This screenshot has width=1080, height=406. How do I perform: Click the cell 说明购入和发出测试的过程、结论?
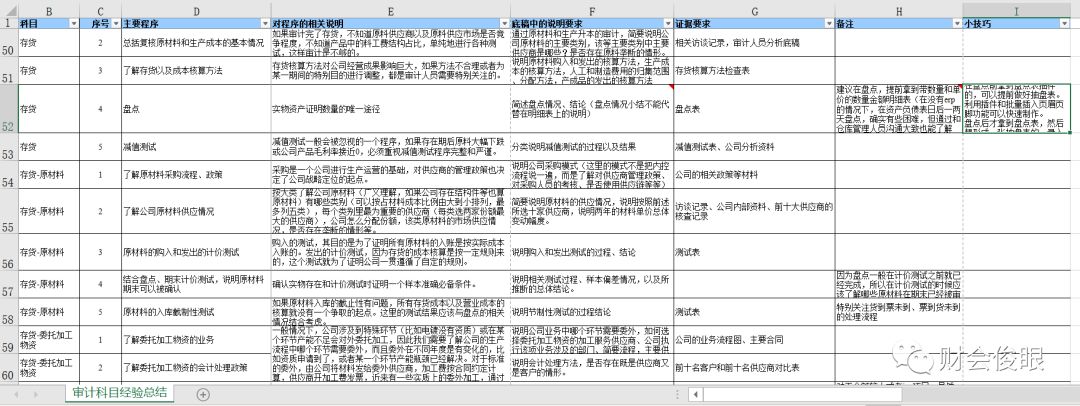tap(592, 254)
